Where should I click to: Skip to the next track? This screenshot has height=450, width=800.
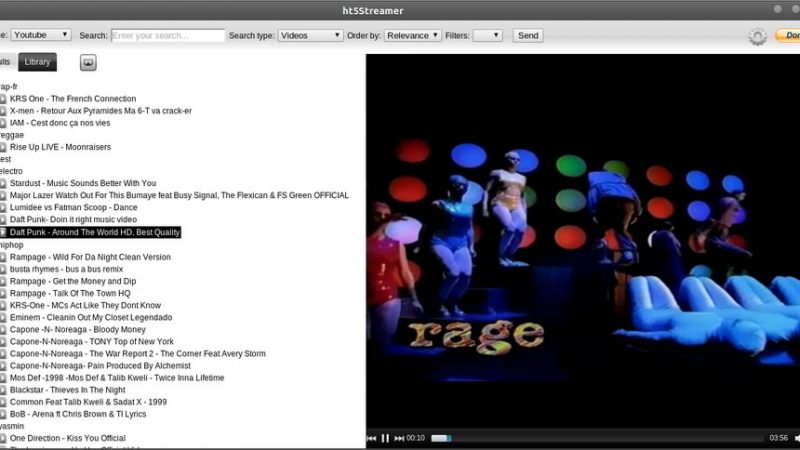399,438
